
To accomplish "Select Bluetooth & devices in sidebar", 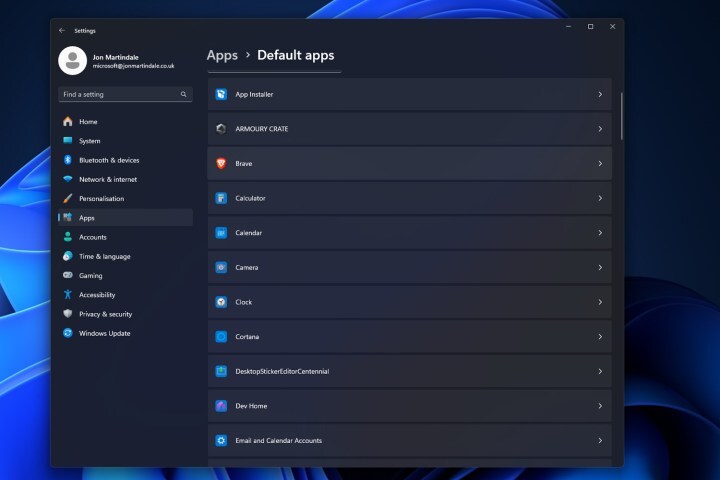I will click(125, 160).
